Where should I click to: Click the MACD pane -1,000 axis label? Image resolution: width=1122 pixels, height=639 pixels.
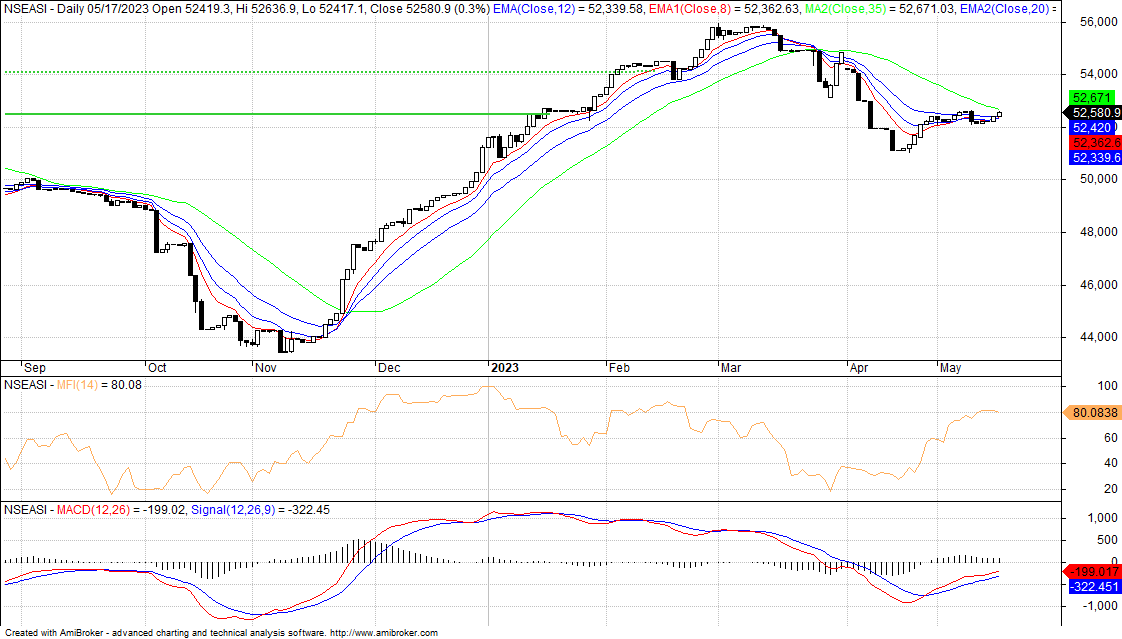[x=1101, y=606]
